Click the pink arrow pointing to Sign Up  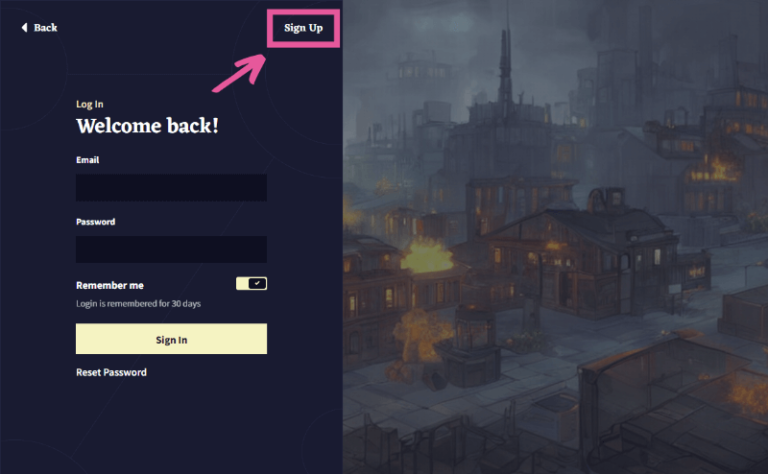click(x=240, y=73)
